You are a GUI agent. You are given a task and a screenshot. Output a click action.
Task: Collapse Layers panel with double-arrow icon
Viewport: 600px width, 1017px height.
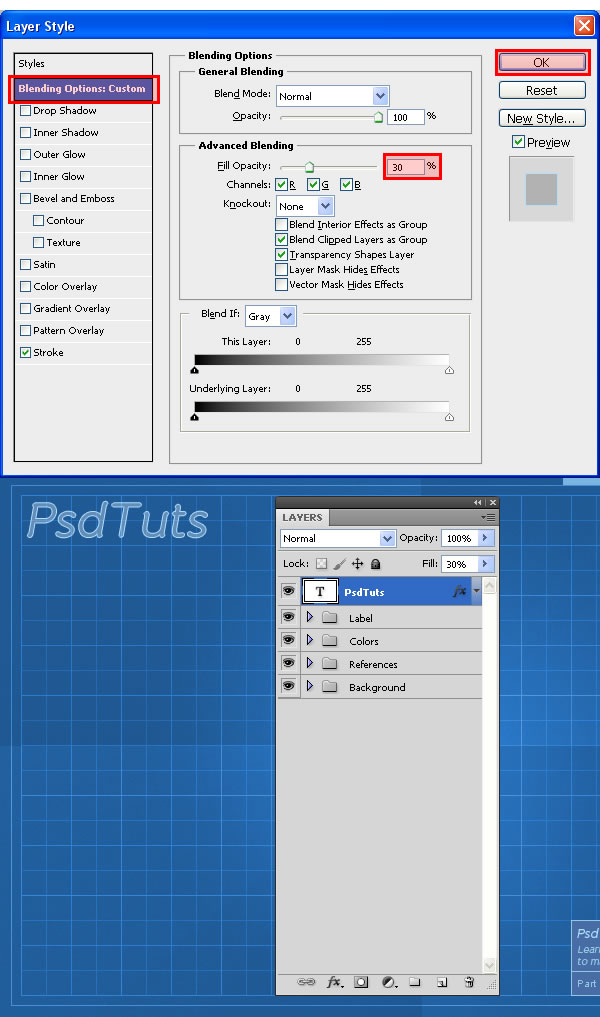coord(478,503)
